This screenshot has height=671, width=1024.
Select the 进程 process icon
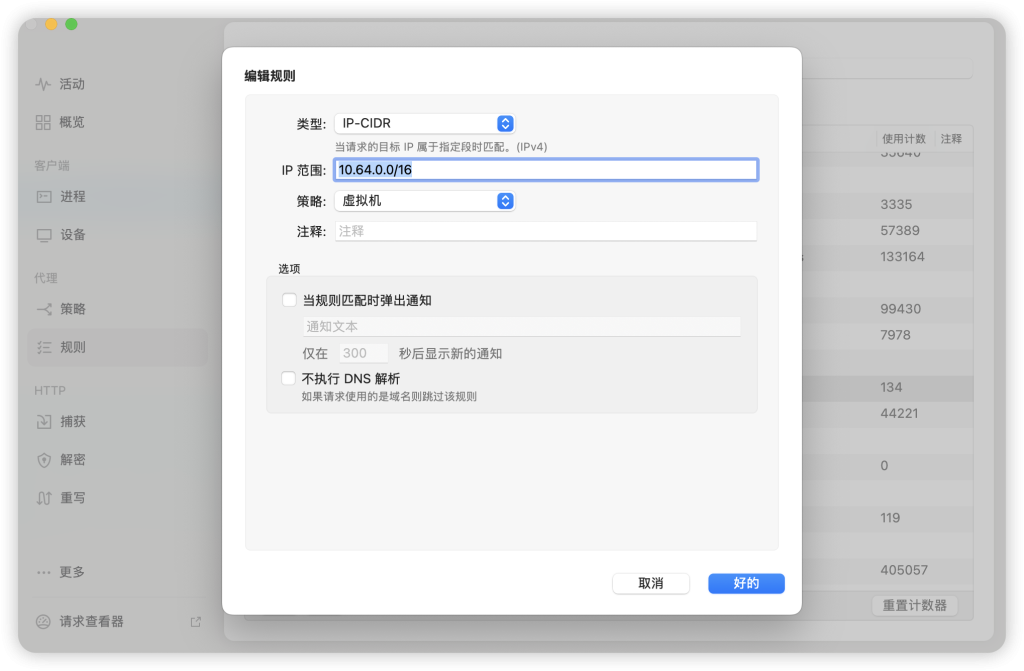pyautogui.click(x=44, y=197)
